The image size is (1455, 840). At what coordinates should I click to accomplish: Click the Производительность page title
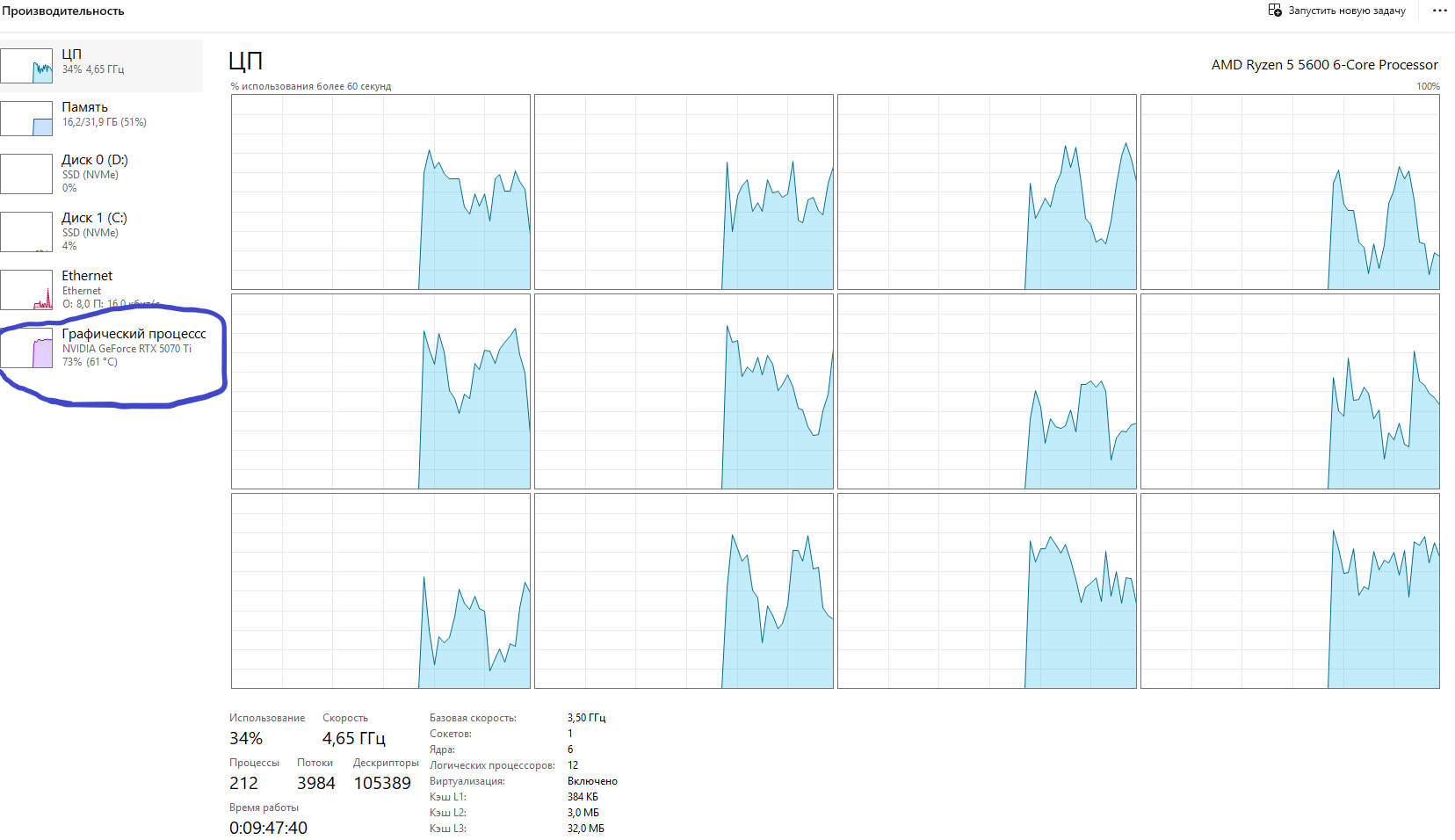pos(63,11)
